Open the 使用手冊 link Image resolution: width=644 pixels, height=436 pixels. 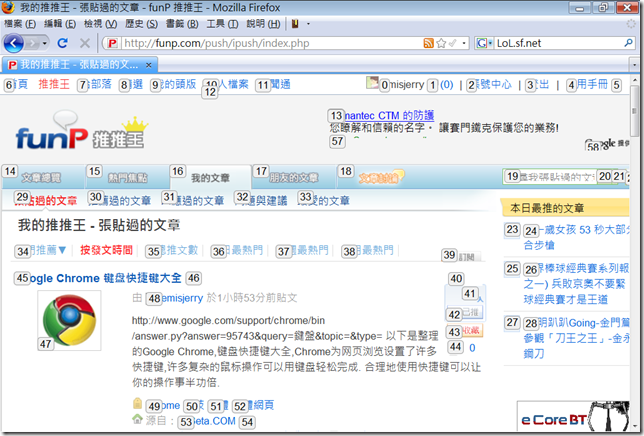coord(588,85)
